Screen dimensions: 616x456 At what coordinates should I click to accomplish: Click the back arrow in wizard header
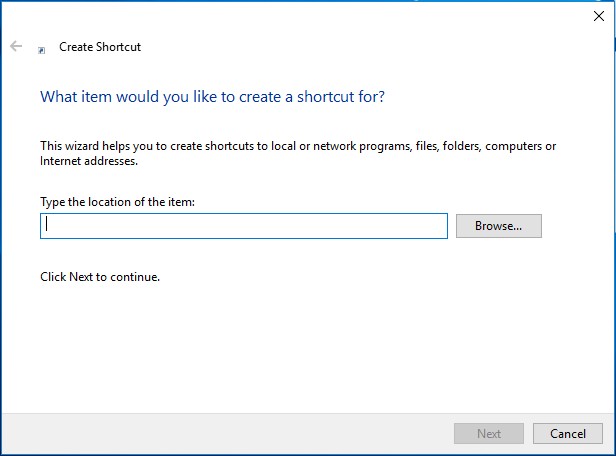(16, 46)
